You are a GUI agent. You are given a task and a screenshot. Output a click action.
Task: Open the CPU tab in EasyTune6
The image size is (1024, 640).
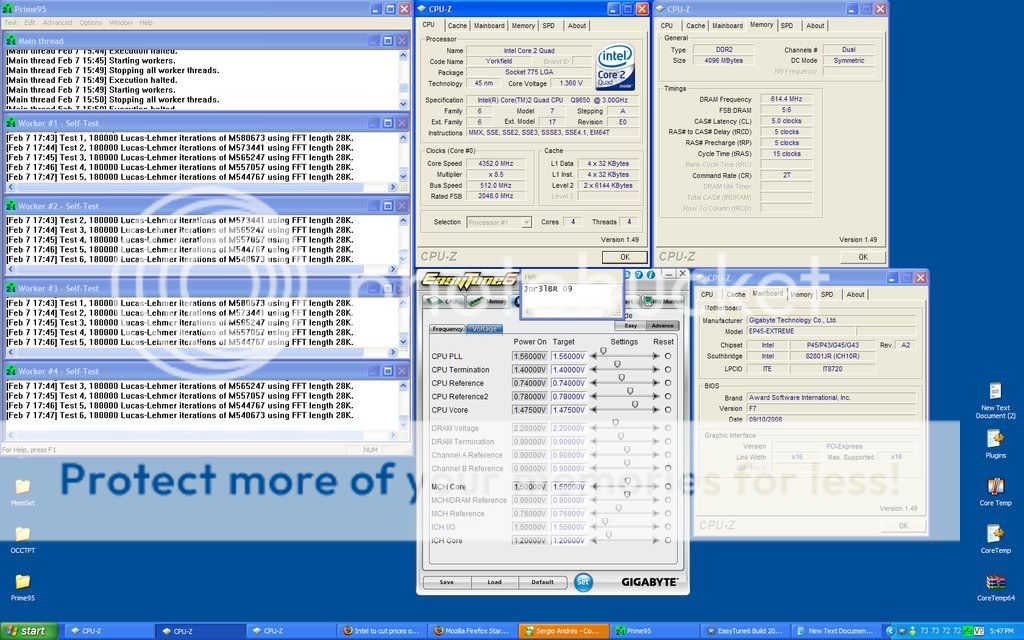pyautogui.click(x=443, y=301)
